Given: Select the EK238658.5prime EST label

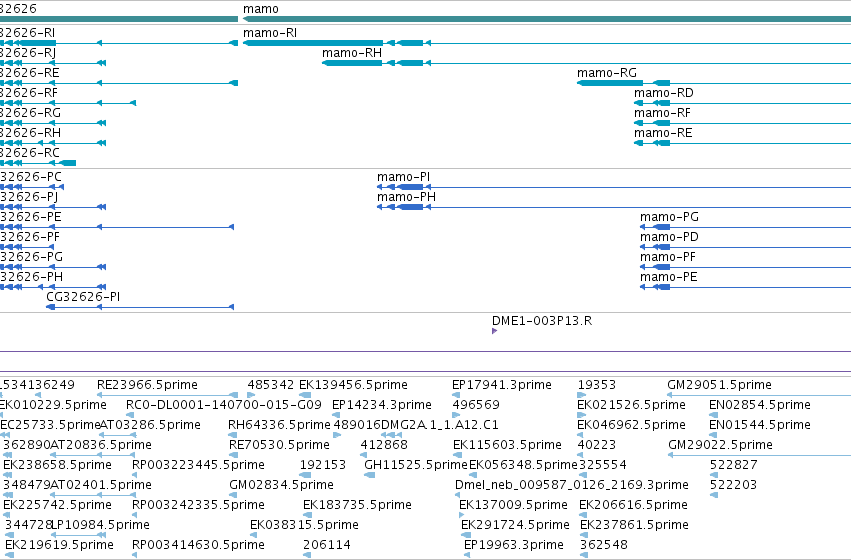Looking at the screenshot, I should [x=58, y=465].
